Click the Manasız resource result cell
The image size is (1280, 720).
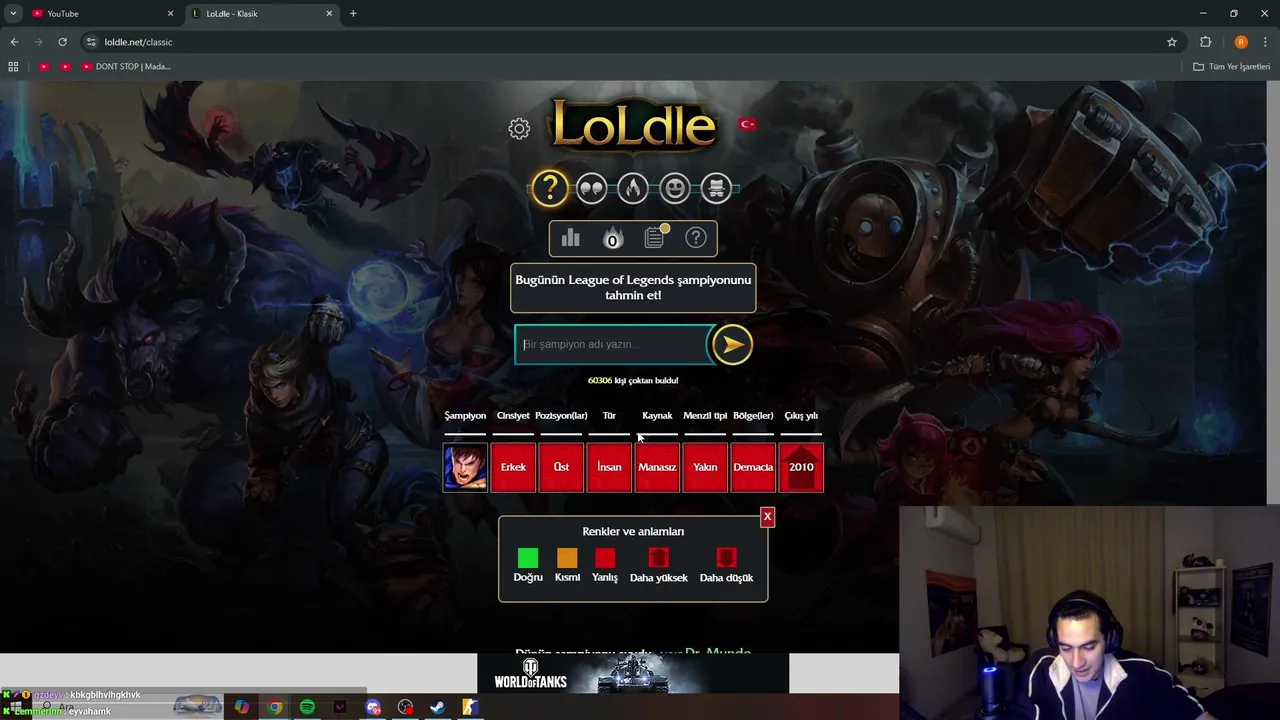coord(657,467)
